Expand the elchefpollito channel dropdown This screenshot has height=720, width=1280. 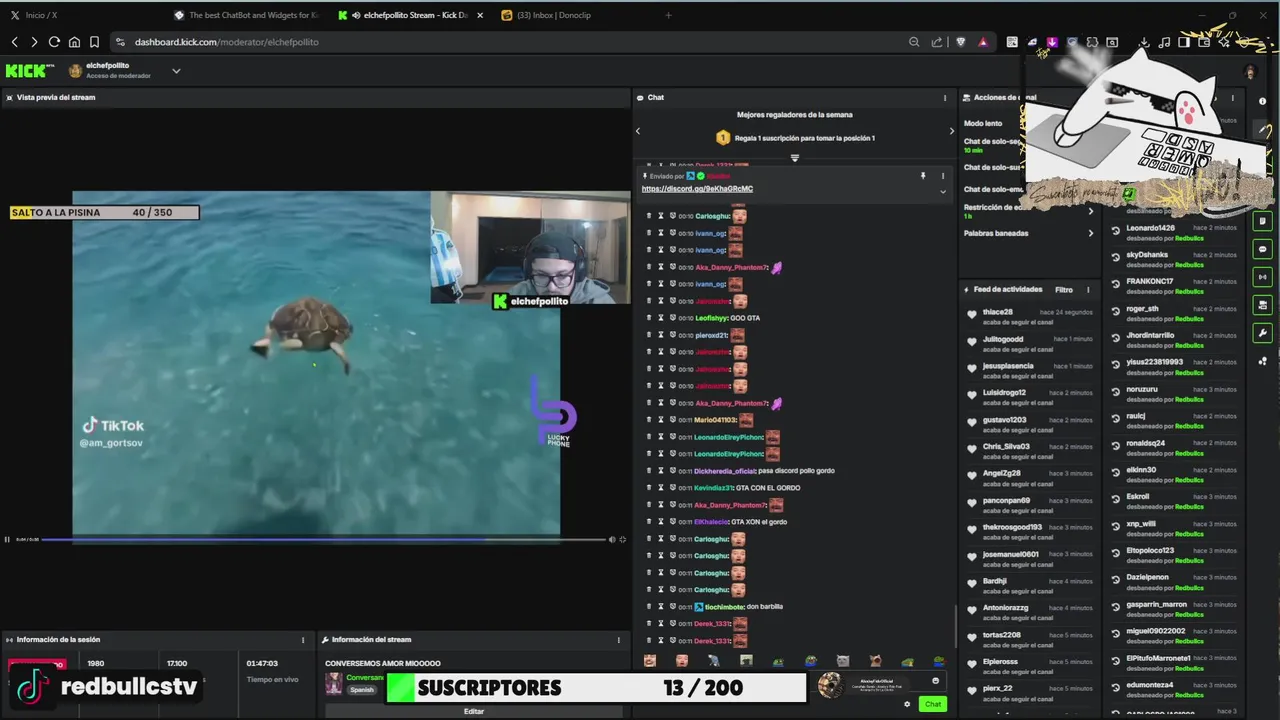click(176, 71)
